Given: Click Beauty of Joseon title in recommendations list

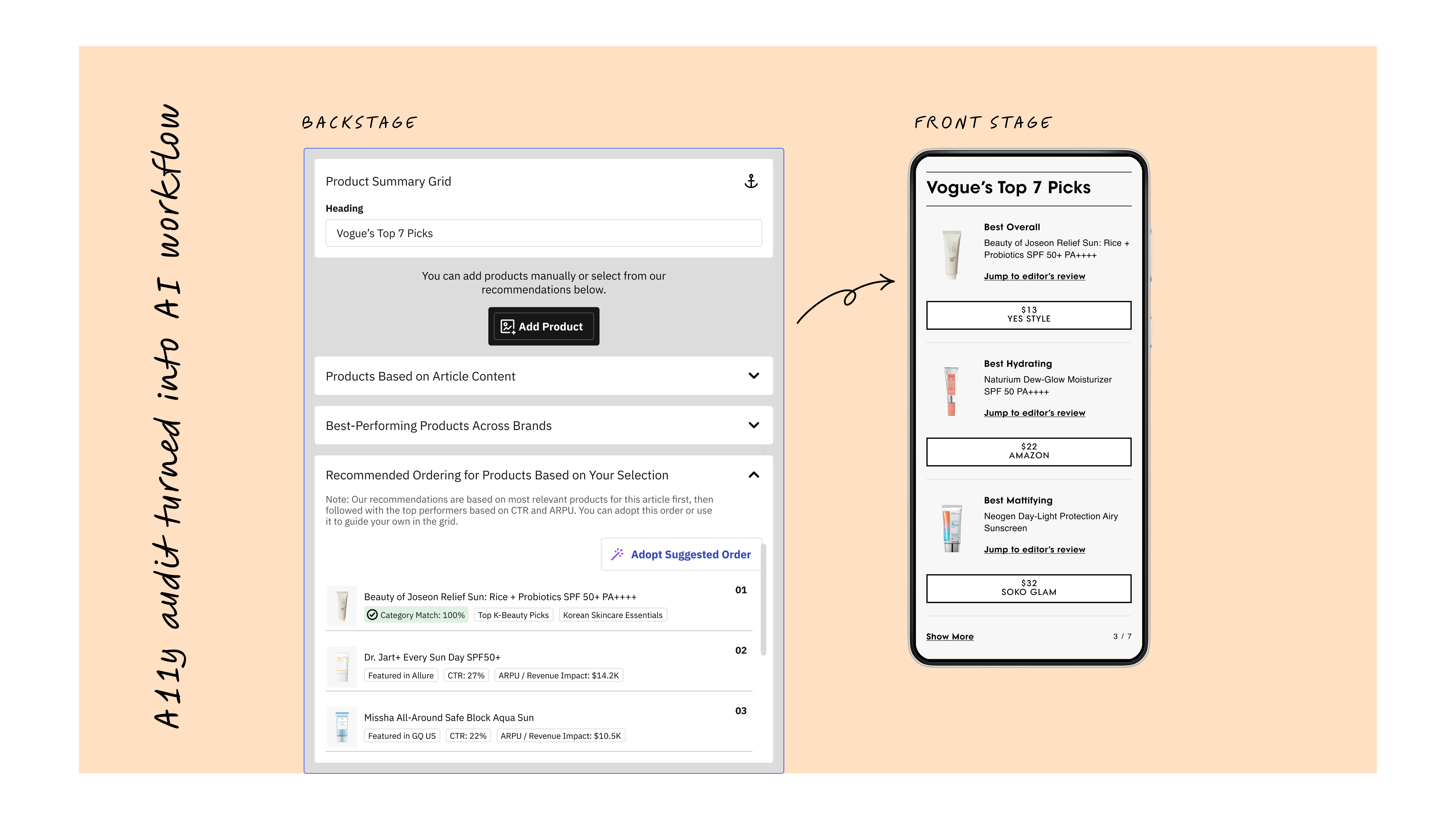Looking at the screenshot, I should 500,597.
